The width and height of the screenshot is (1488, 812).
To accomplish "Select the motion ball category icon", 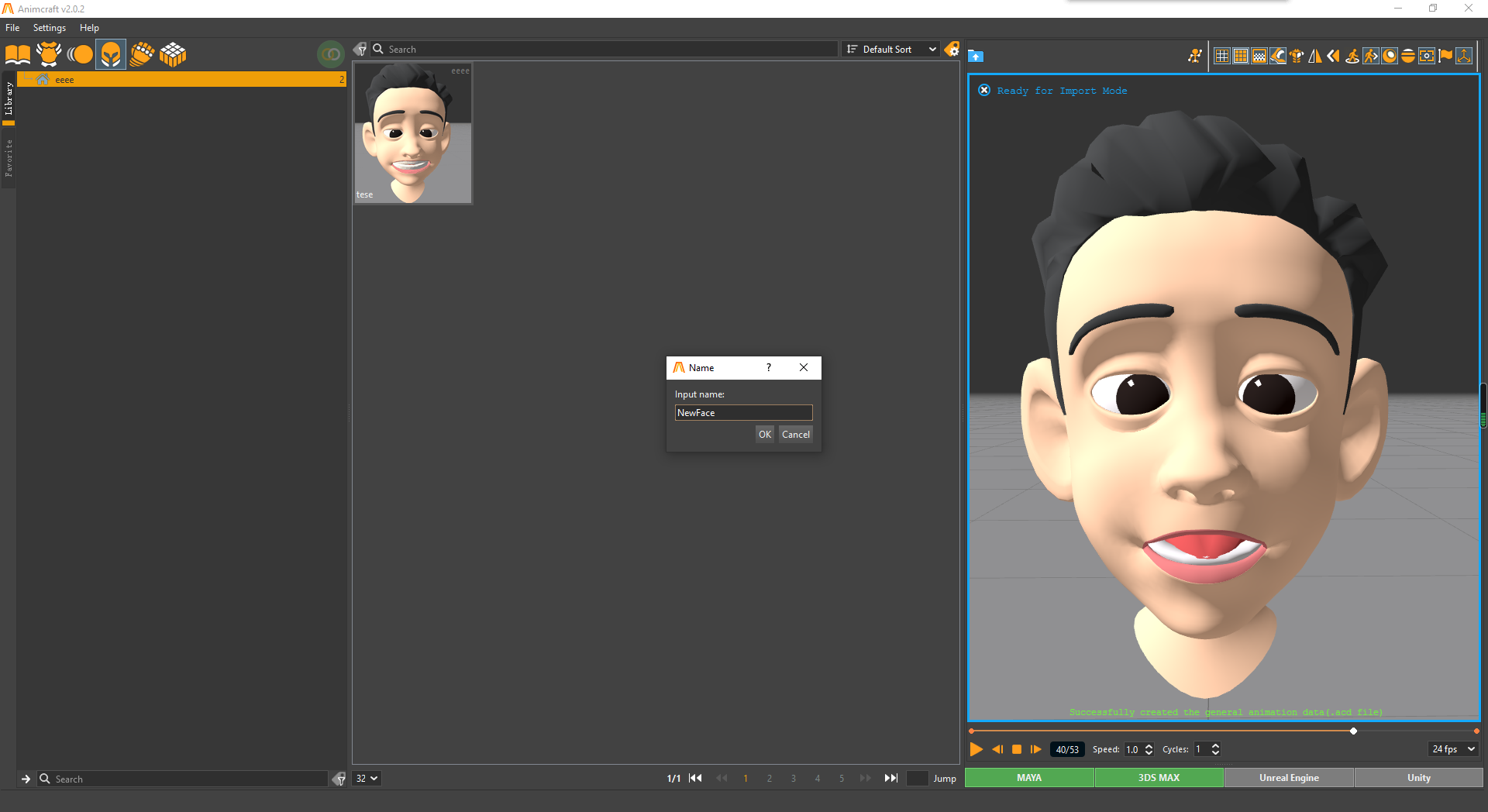I will (x=80, y=54).
